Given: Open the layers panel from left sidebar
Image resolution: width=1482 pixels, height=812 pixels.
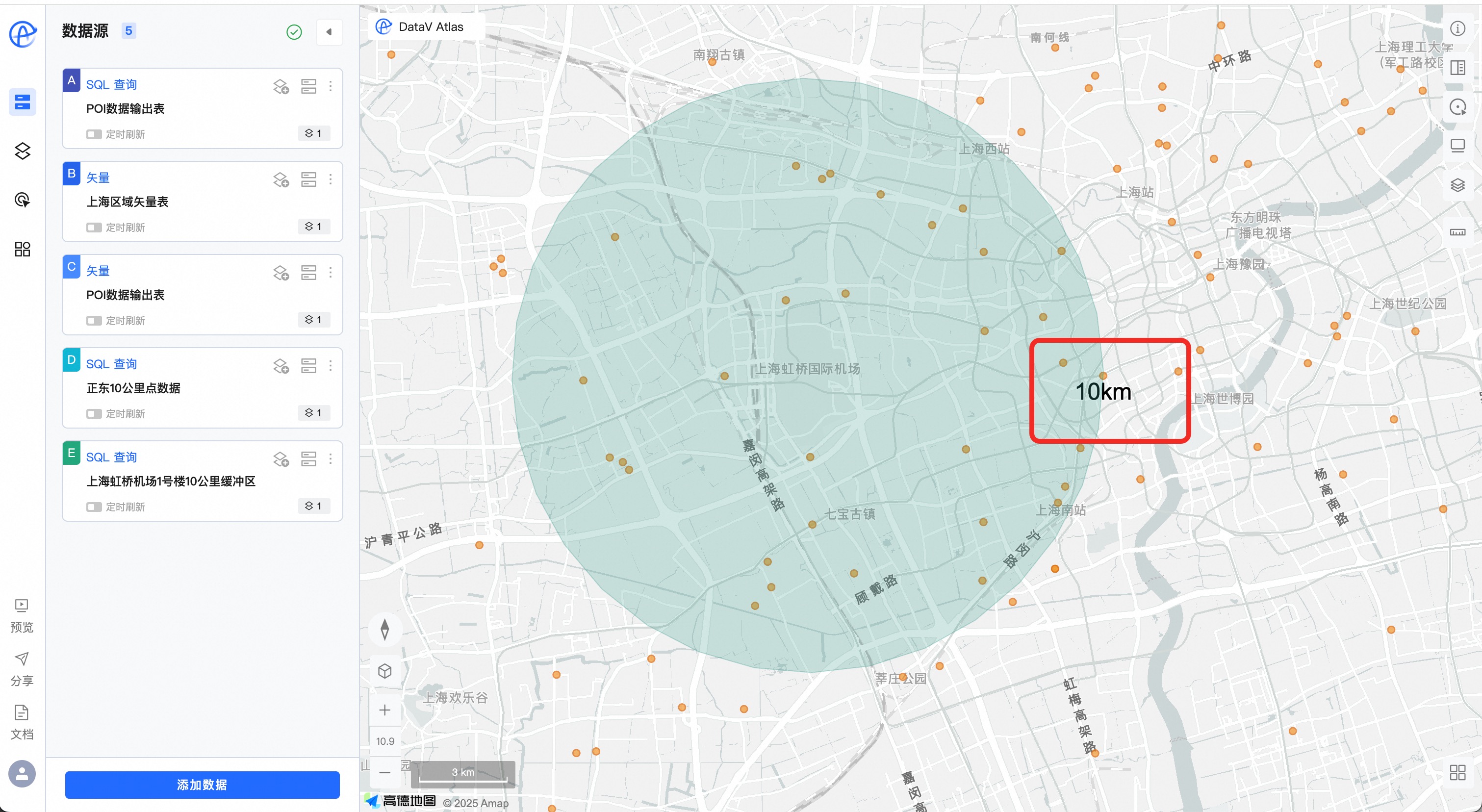Looking at the screenshot, I should click(23, 151).
